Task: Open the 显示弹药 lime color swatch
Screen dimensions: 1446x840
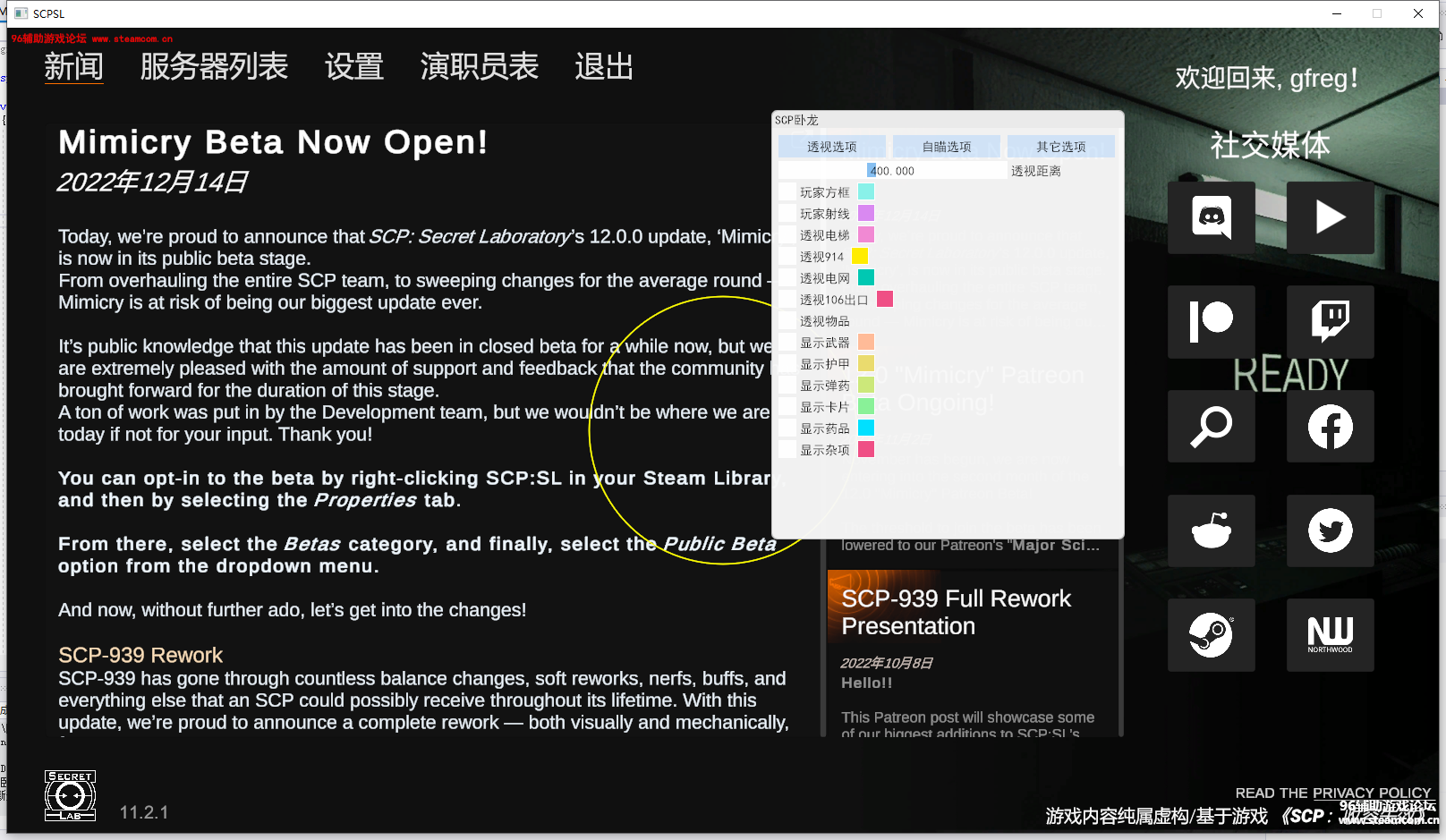Action: (866, 385)
